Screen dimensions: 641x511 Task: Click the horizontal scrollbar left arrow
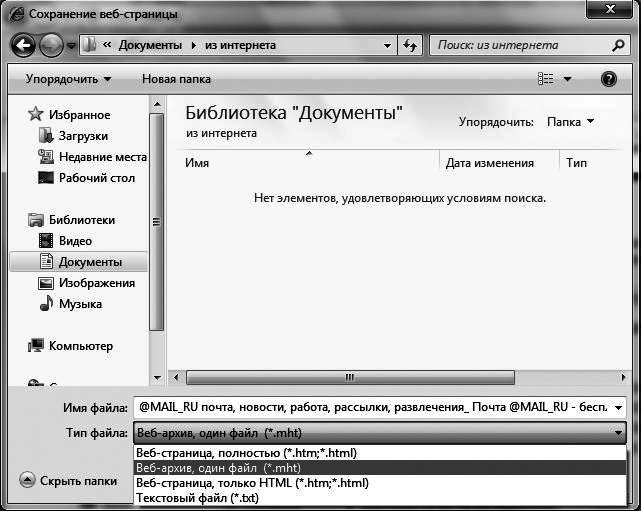pos(176,377)
